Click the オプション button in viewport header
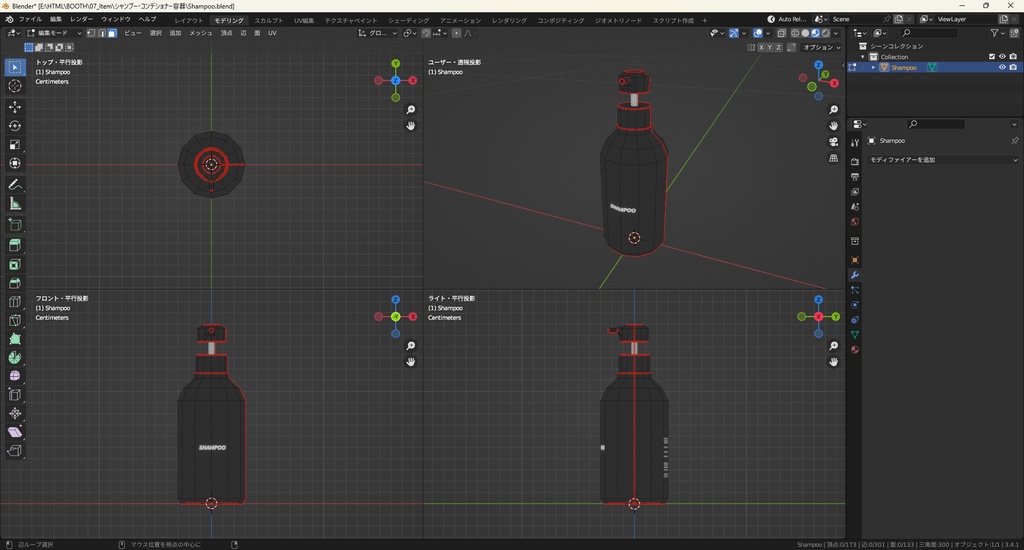The image size is (1024, 550). [x=820, y=47]
